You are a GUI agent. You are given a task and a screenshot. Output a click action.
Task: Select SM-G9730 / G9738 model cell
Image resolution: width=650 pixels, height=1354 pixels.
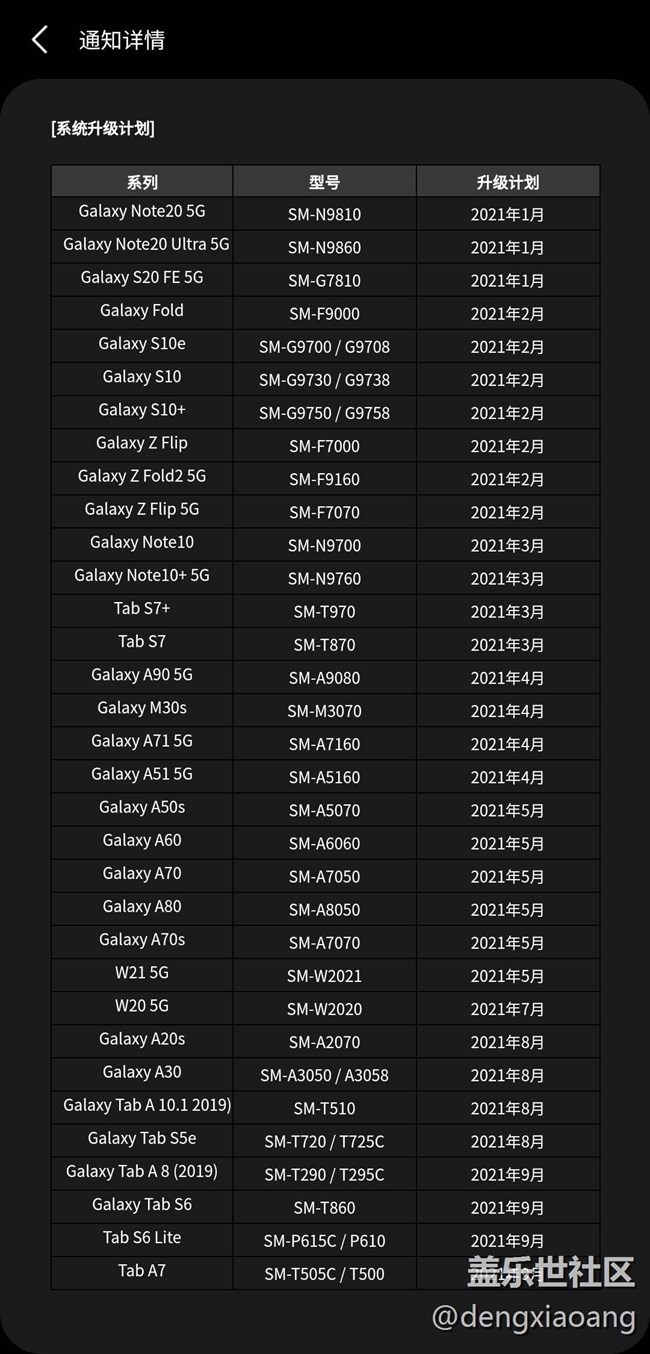point(325,380)
